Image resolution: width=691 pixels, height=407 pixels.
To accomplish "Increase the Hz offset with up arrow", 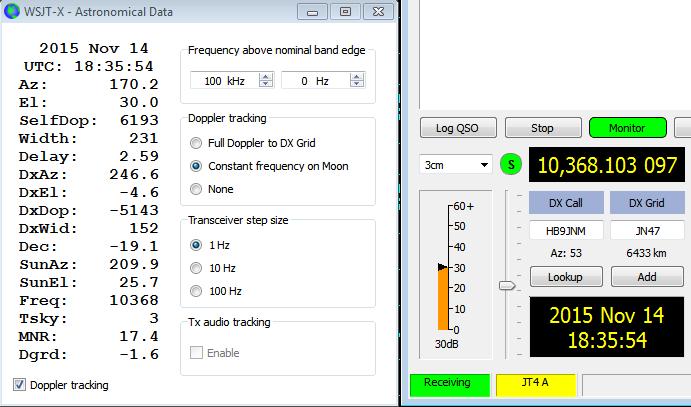I will (357, 76).
